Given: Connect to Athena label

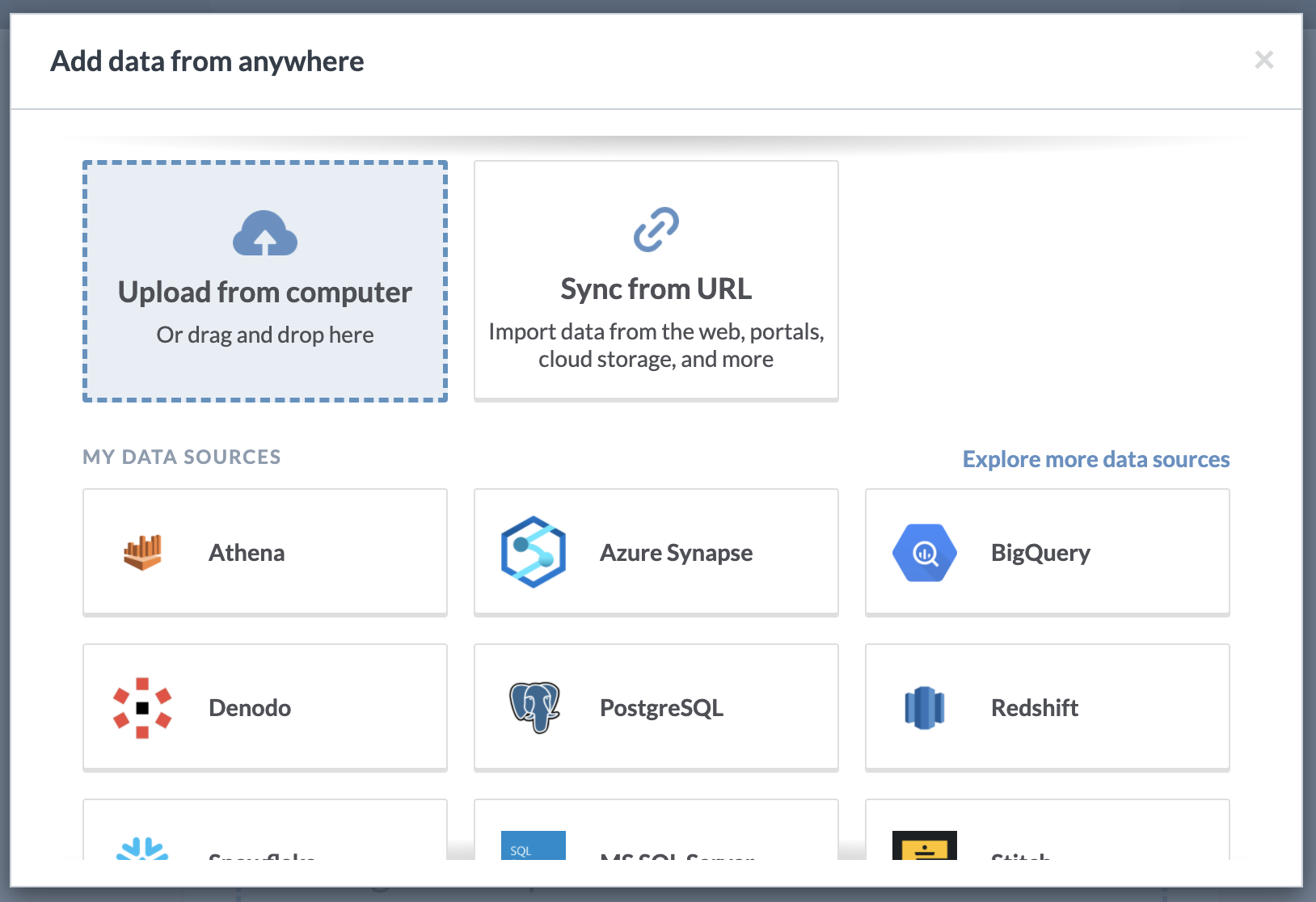Looking at the screenshot, I should coord(247,553).
